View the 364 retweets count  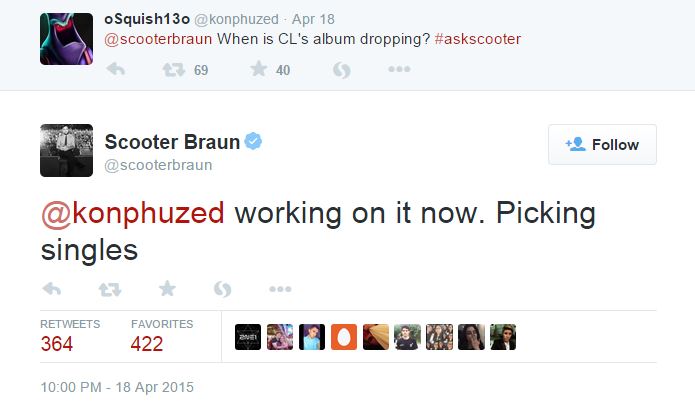click(57, 344)
